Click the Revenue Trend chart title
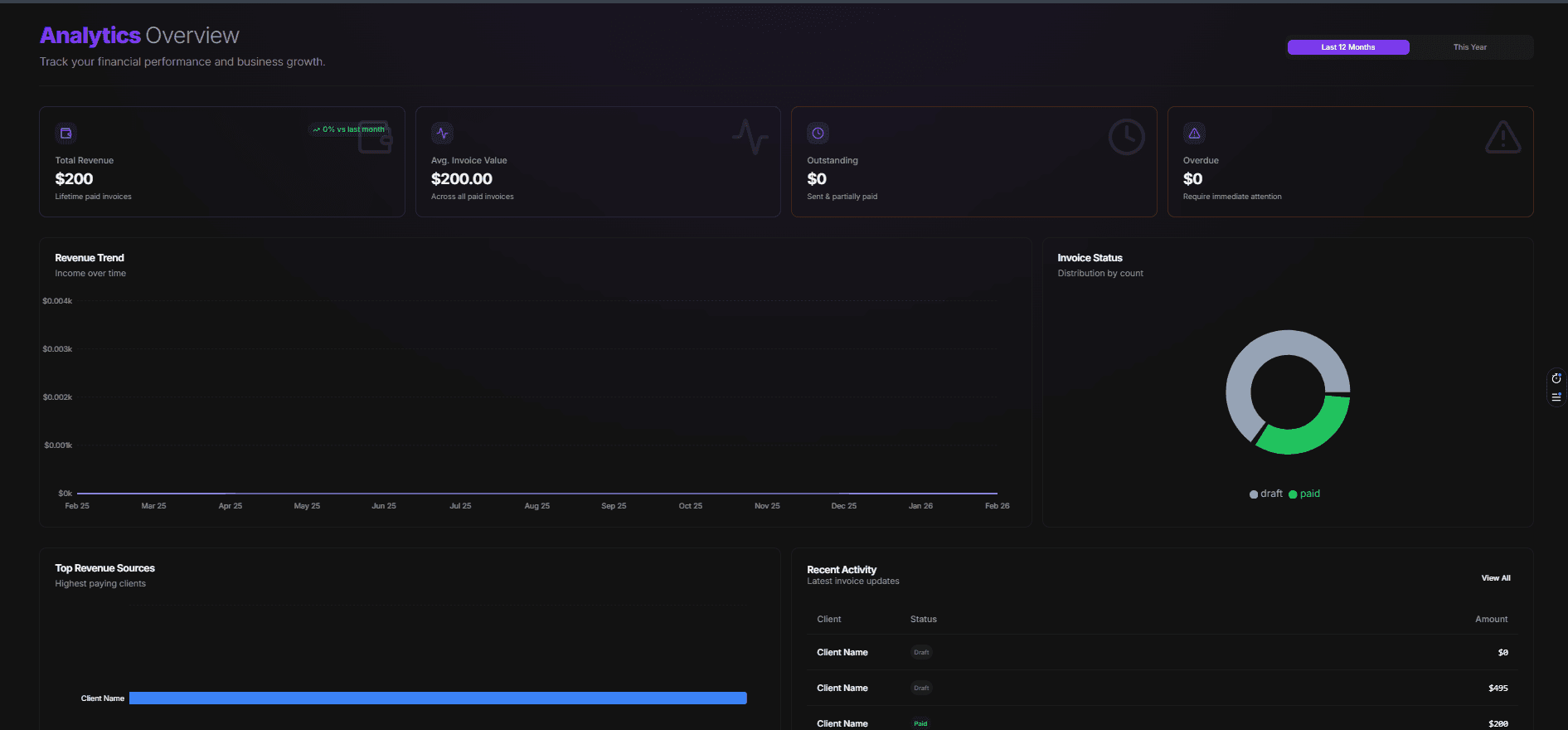The height and width of the screenshot is (730, 1568). (90, 258)
